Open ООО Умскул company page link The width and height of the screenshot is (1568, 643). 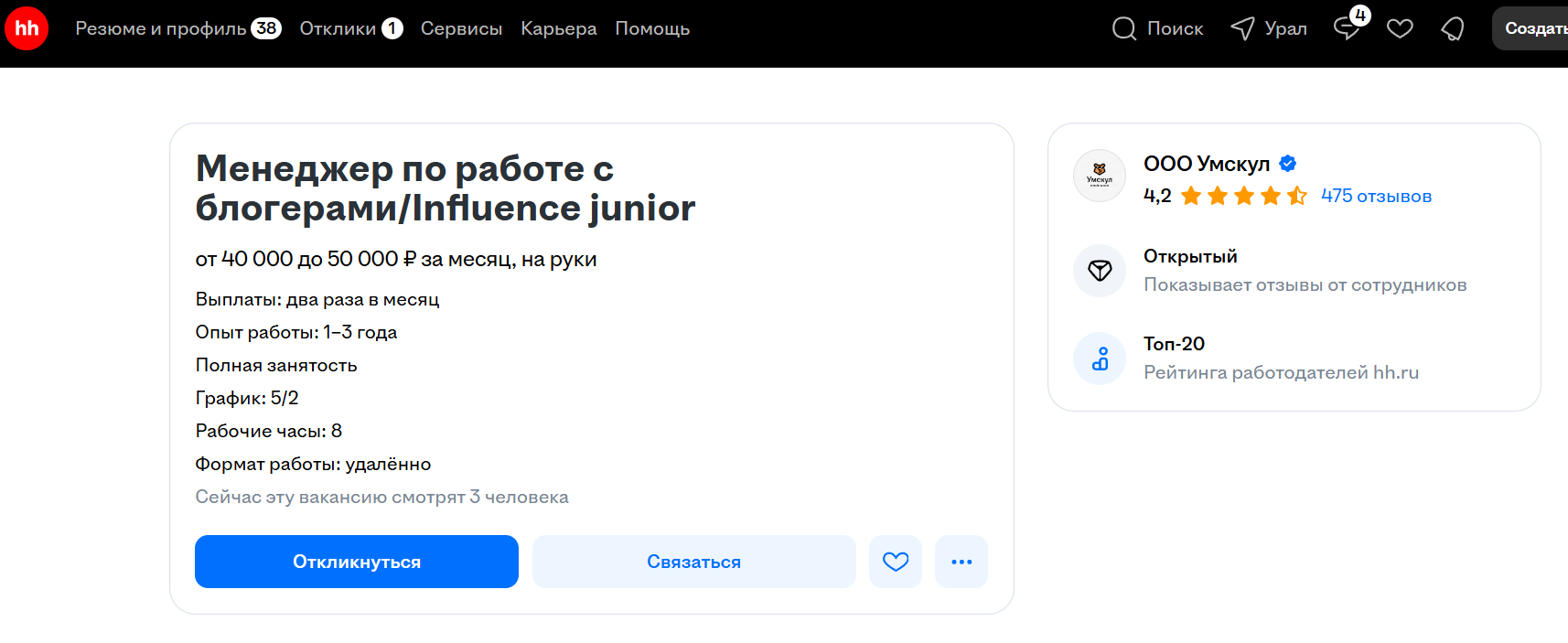coord(1207,164)
